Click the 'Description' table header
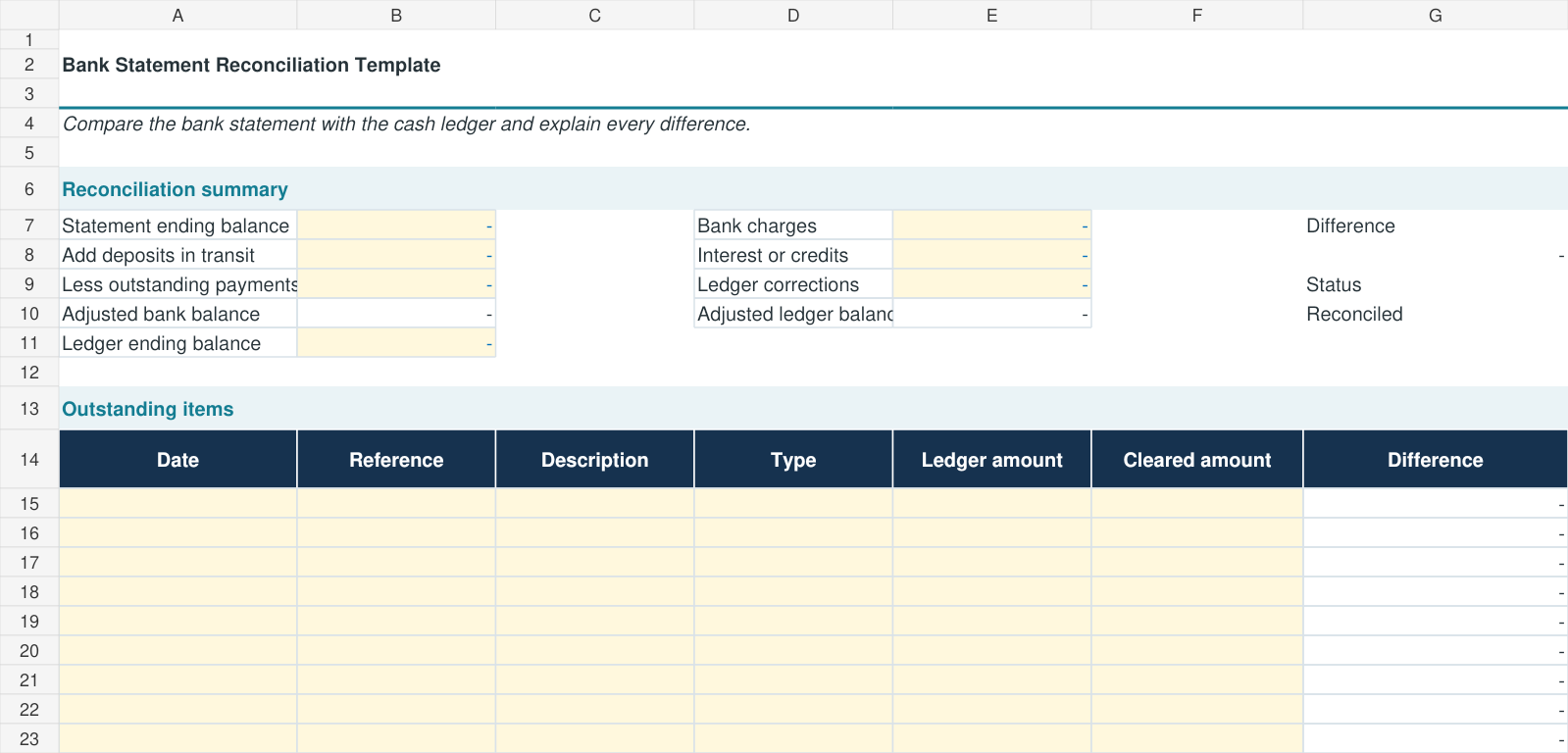The height and width of the screenshot is (753, 1568). [x=594, y=459]
